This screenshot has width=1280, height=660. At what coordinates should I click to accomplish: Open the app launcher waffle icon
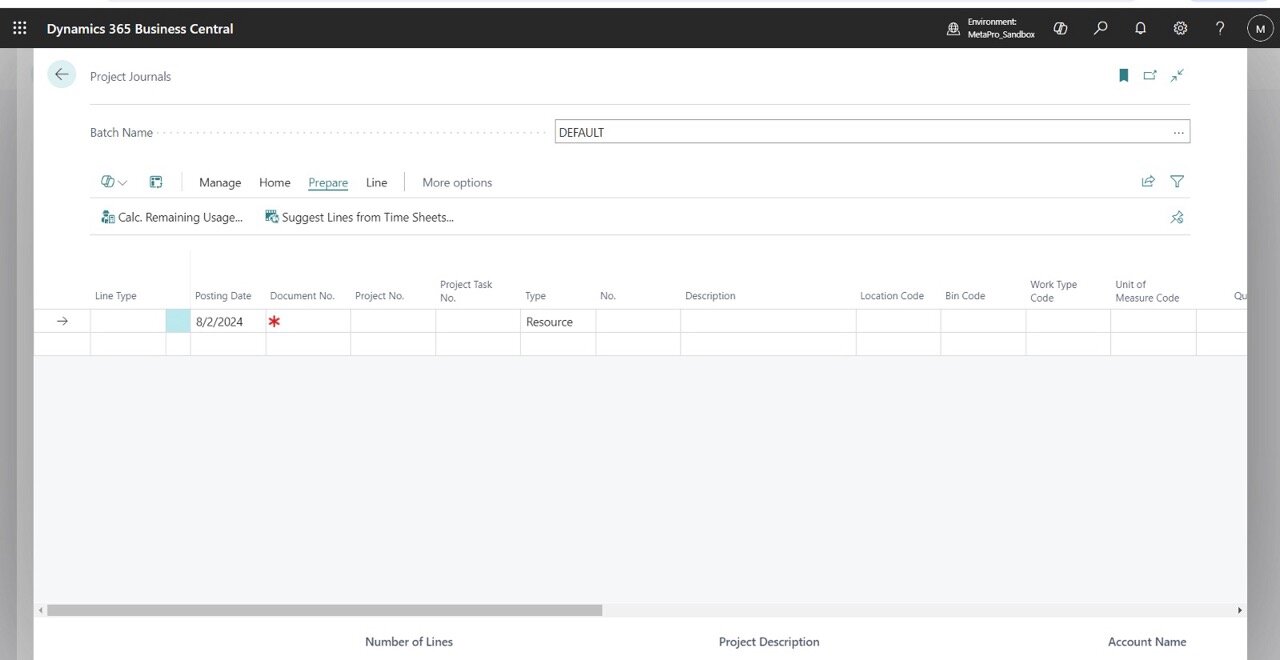click(x=20, y=29)
